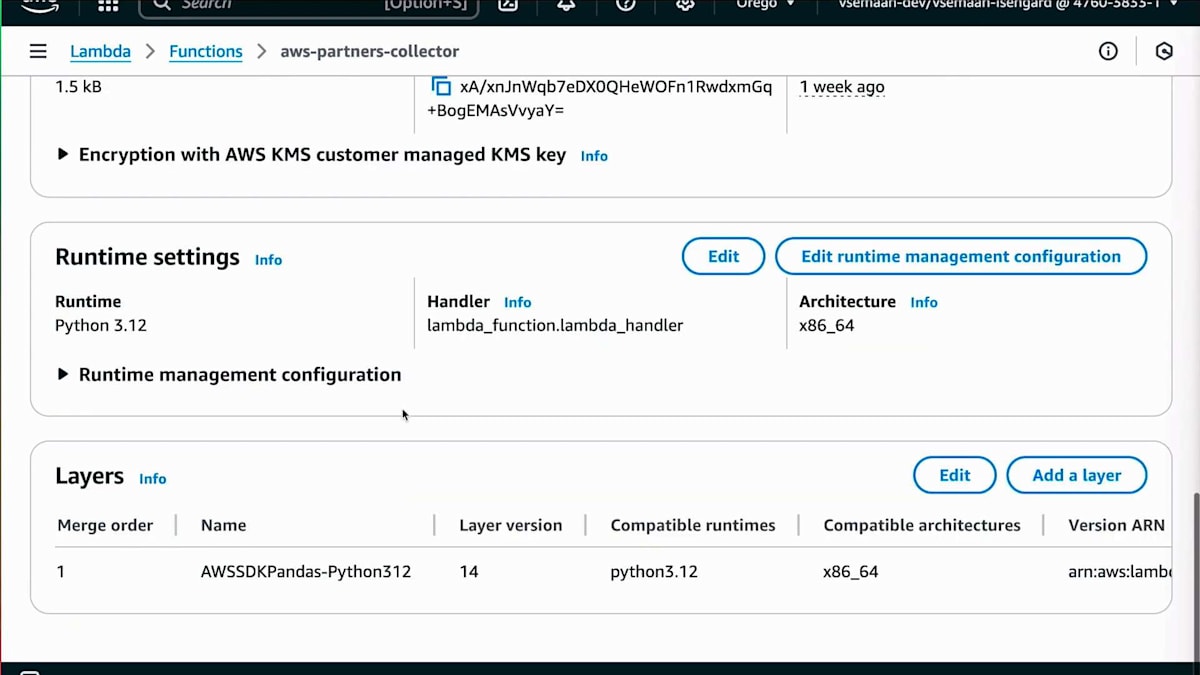
Task: Open the AWS services grid menu
Action: (108, 5)
